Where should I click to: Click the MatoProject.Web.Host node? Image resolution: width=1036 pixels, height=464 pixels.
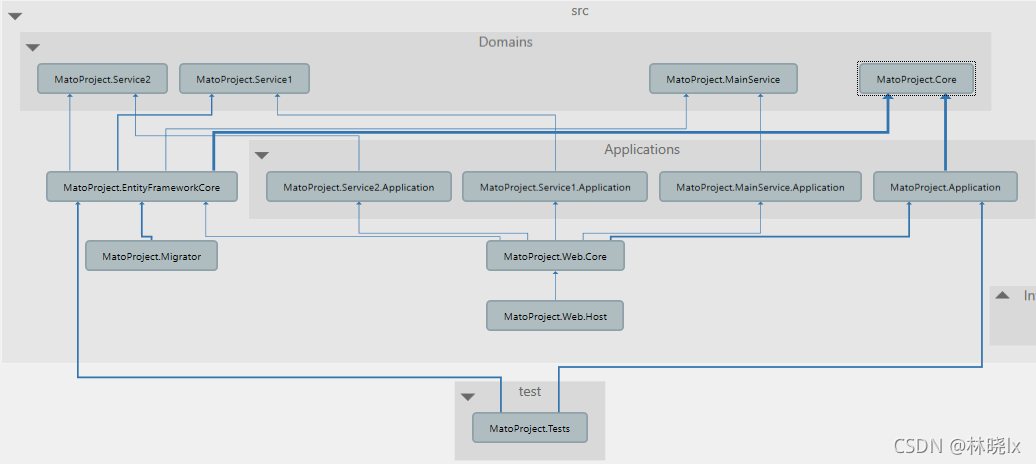click(x=555, y=316)
